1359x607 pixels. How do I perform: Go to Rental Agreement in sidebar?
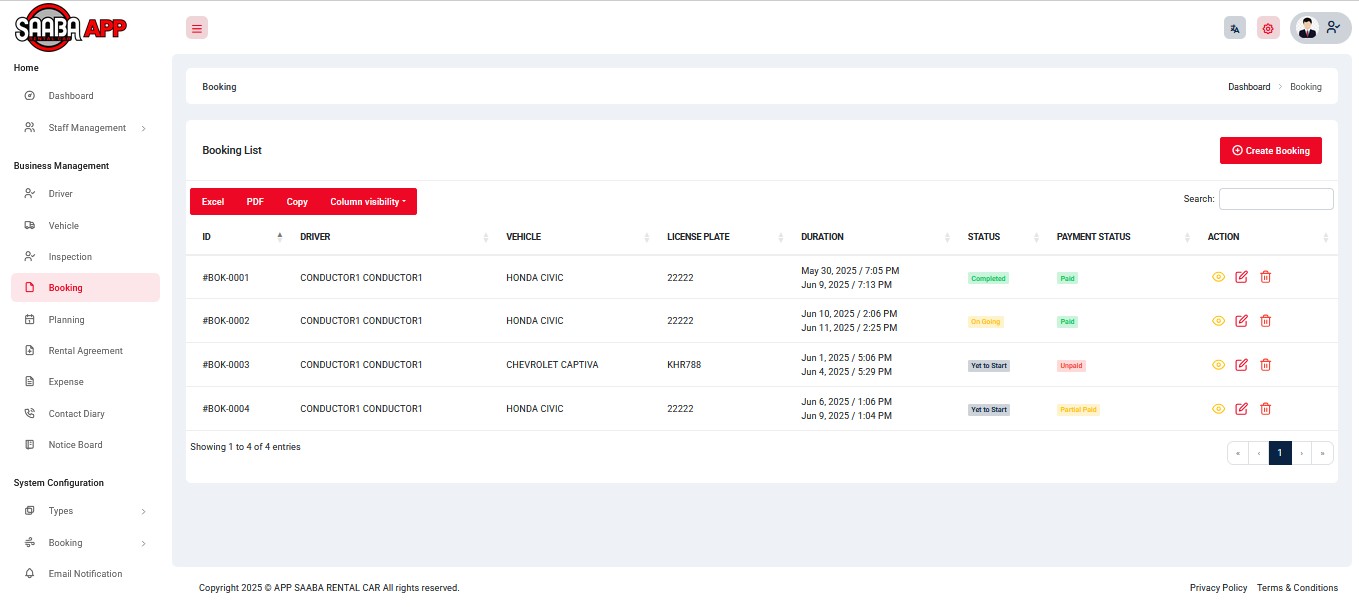point(85,351)
